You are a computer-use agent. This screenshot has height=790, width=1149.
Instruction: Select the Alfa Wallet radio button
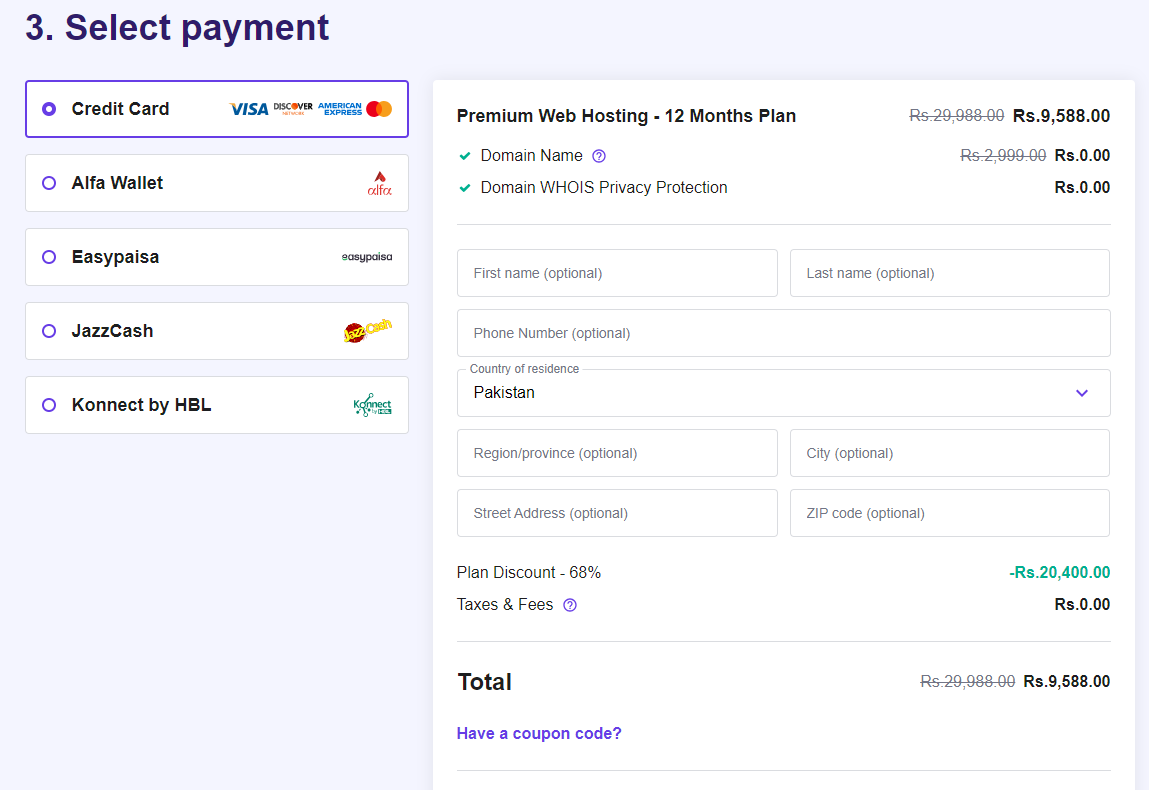49,183
